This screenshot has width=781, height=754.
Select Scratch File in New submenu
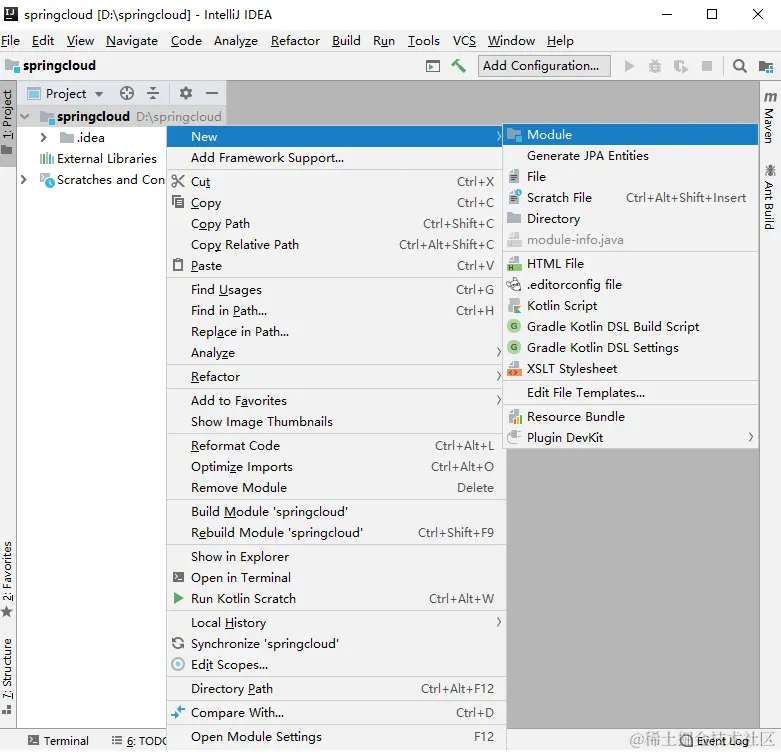[631, 198]
